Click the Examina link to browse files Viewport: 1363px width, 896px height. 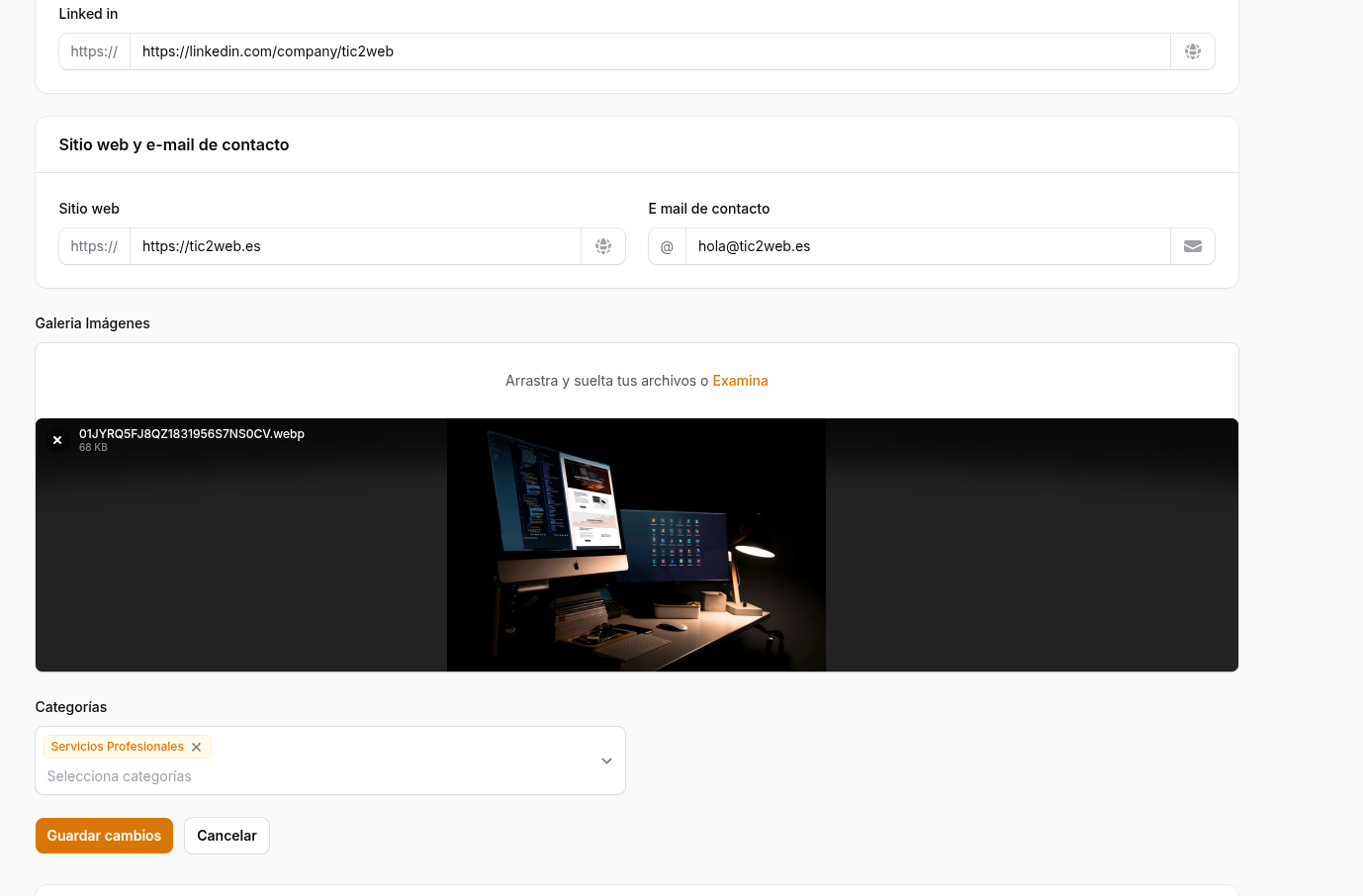point(740,380)
